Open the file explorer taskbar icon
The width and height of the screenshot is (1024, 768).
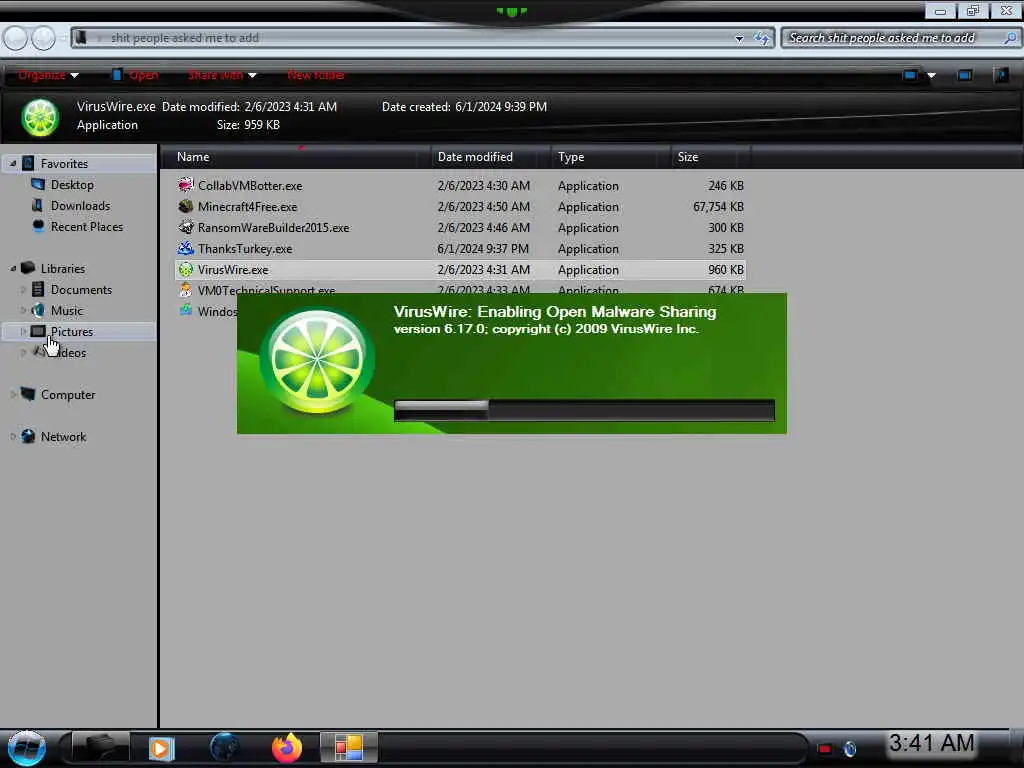[x=99, y=747]
